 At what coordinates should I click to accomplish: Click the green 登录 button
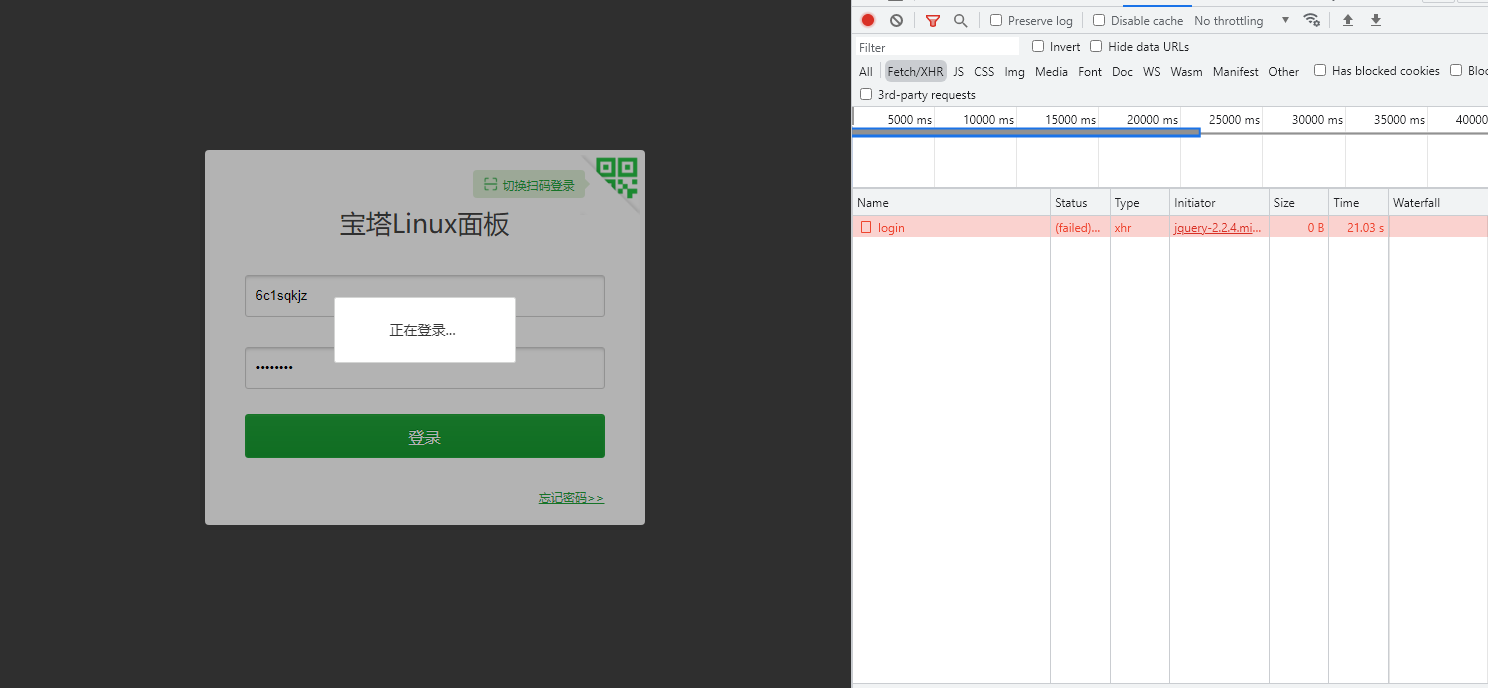(x=424, y=436)
